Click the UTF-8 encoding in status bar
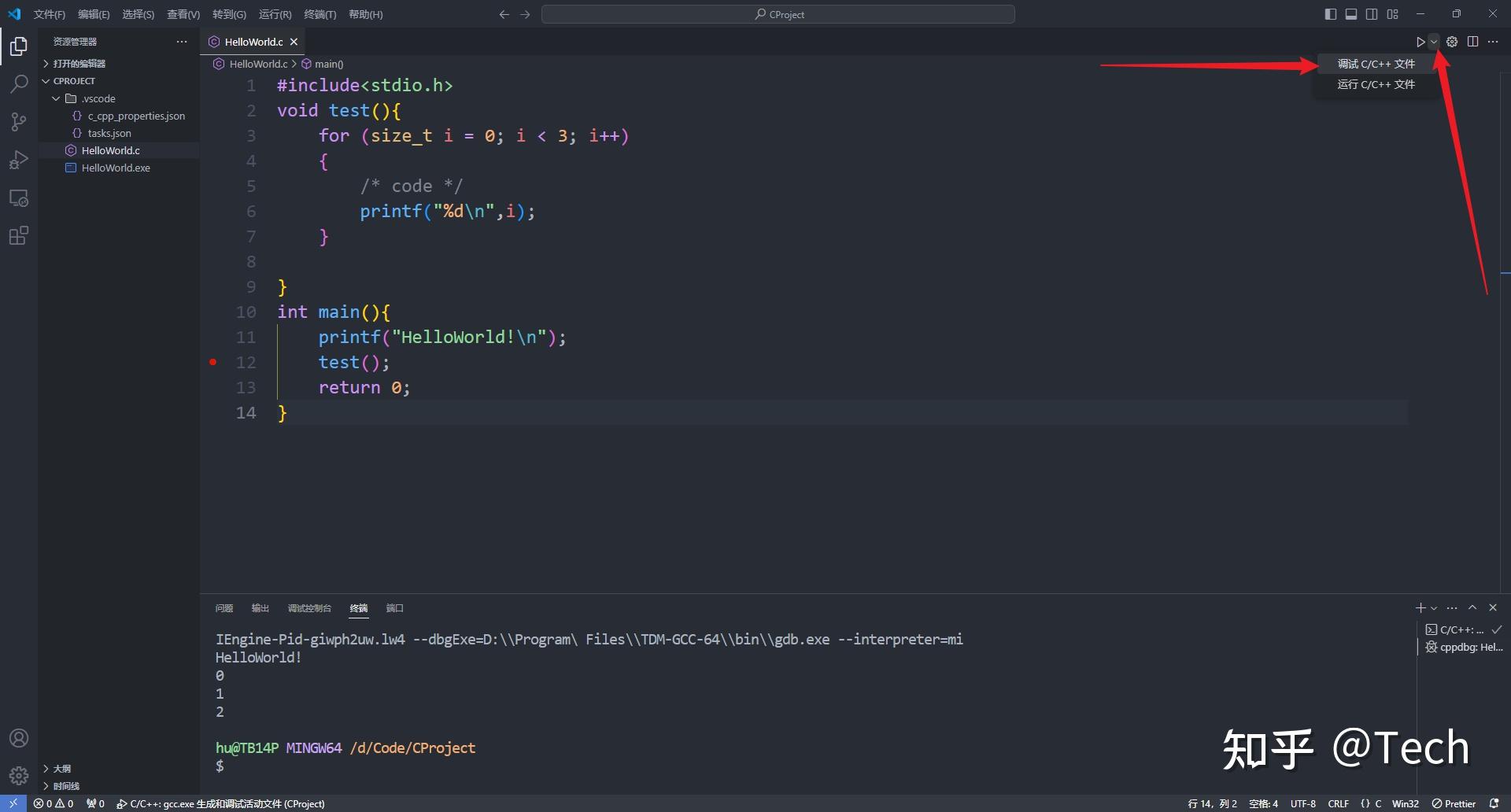This screenshot has height=812, width=1511. (1302, 803)
